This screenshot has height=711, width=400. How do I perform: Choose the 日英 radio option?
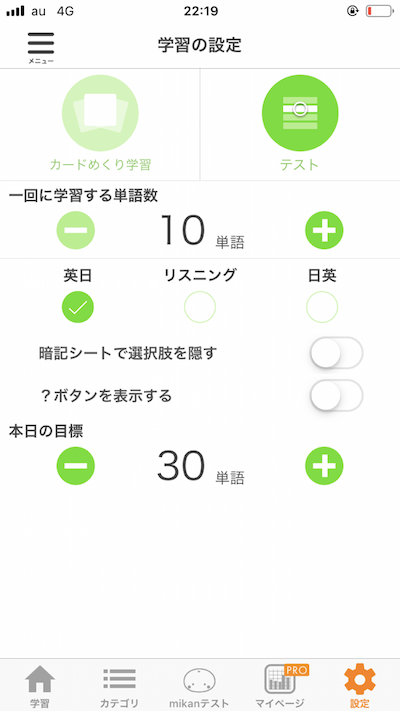click(322, 307)
